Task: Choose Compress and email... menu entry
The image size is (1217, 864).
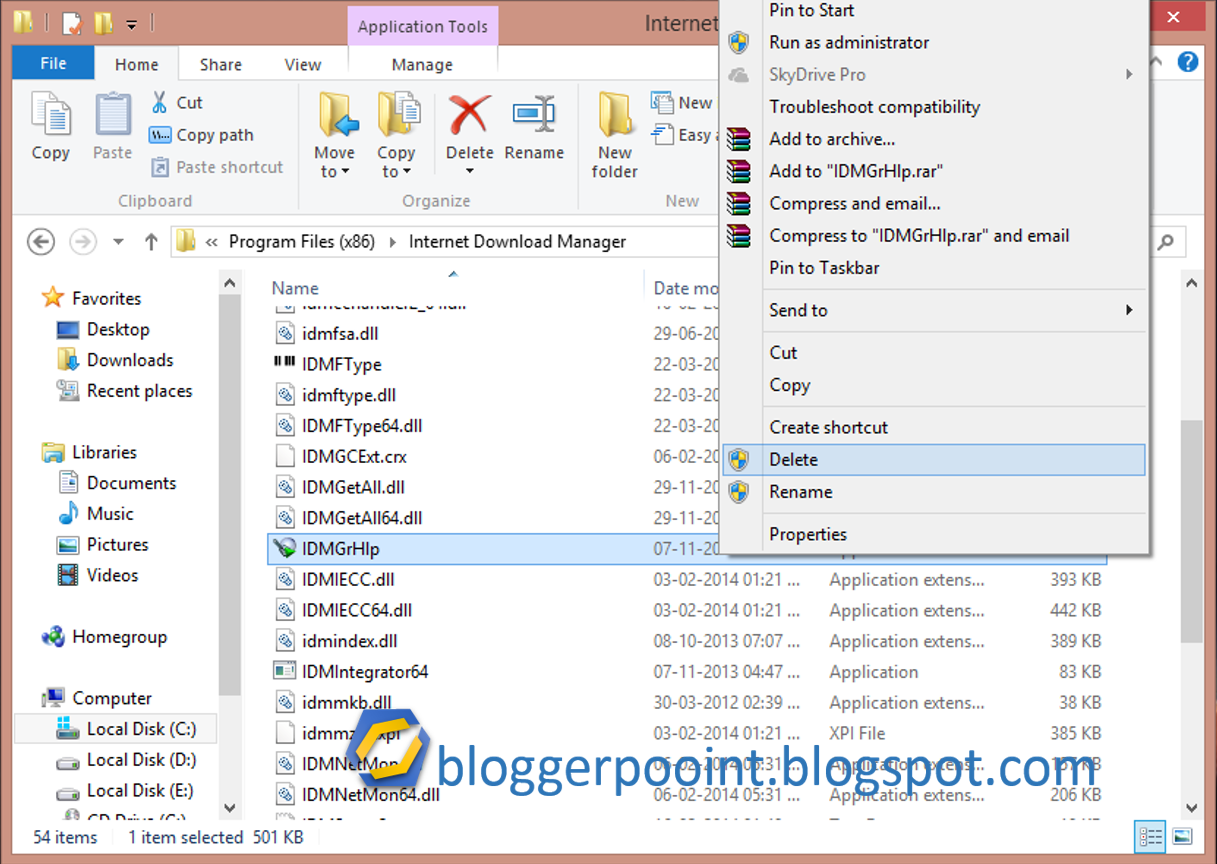Action: click(x=933, y=203)
